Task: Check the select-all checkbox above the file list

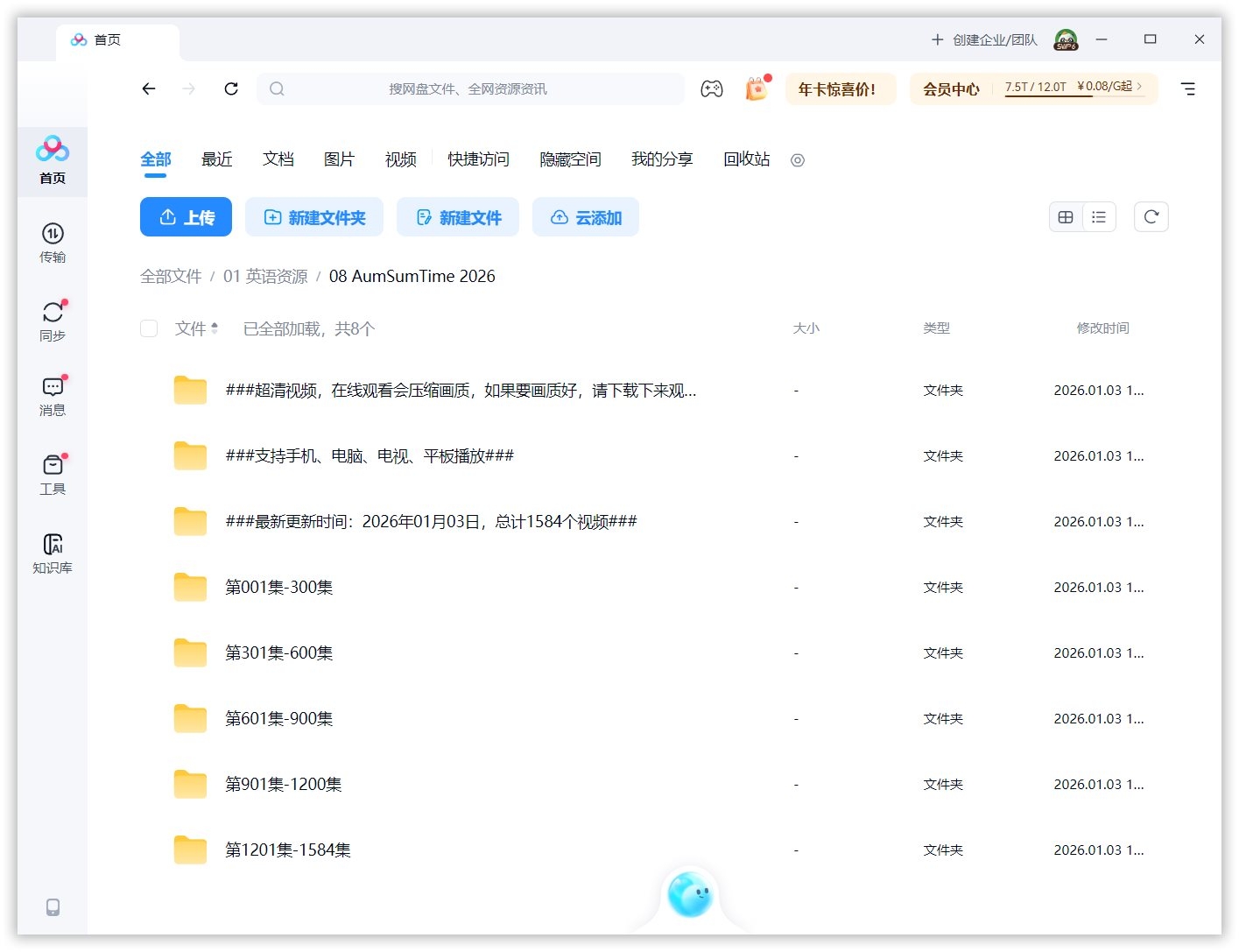Action: point(149,328)
